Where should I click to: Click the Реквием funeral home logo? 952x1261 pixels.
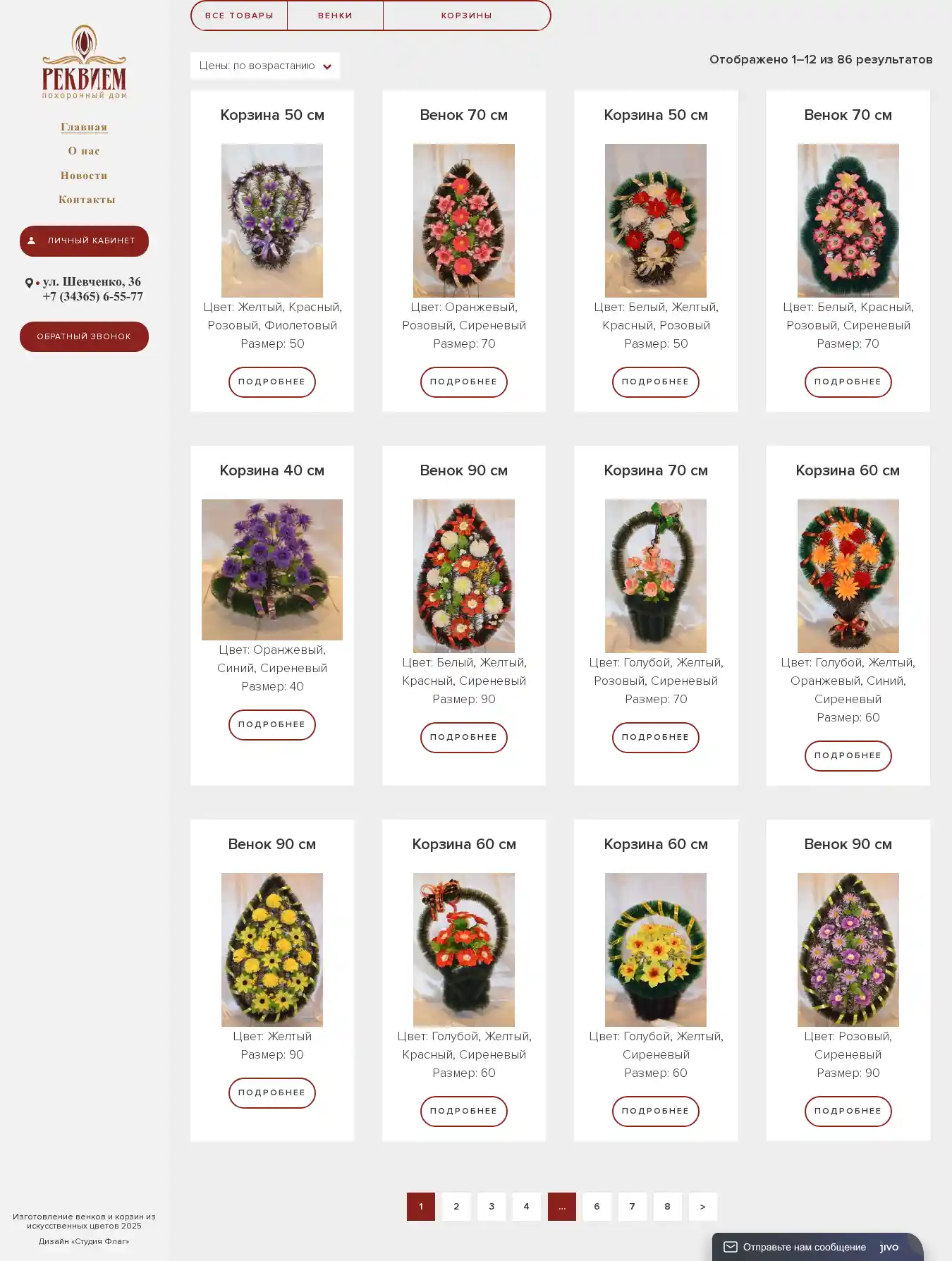(84, 62)
